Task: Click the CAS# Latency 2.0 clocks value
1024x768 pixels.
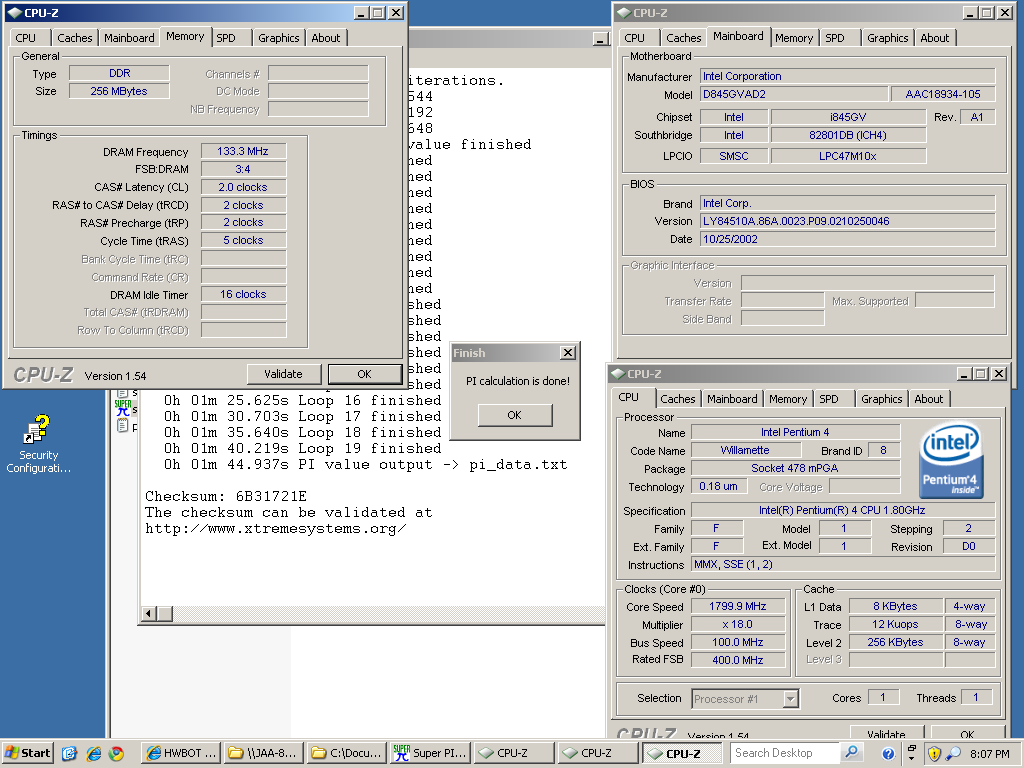Action: [x=244, y=187]
